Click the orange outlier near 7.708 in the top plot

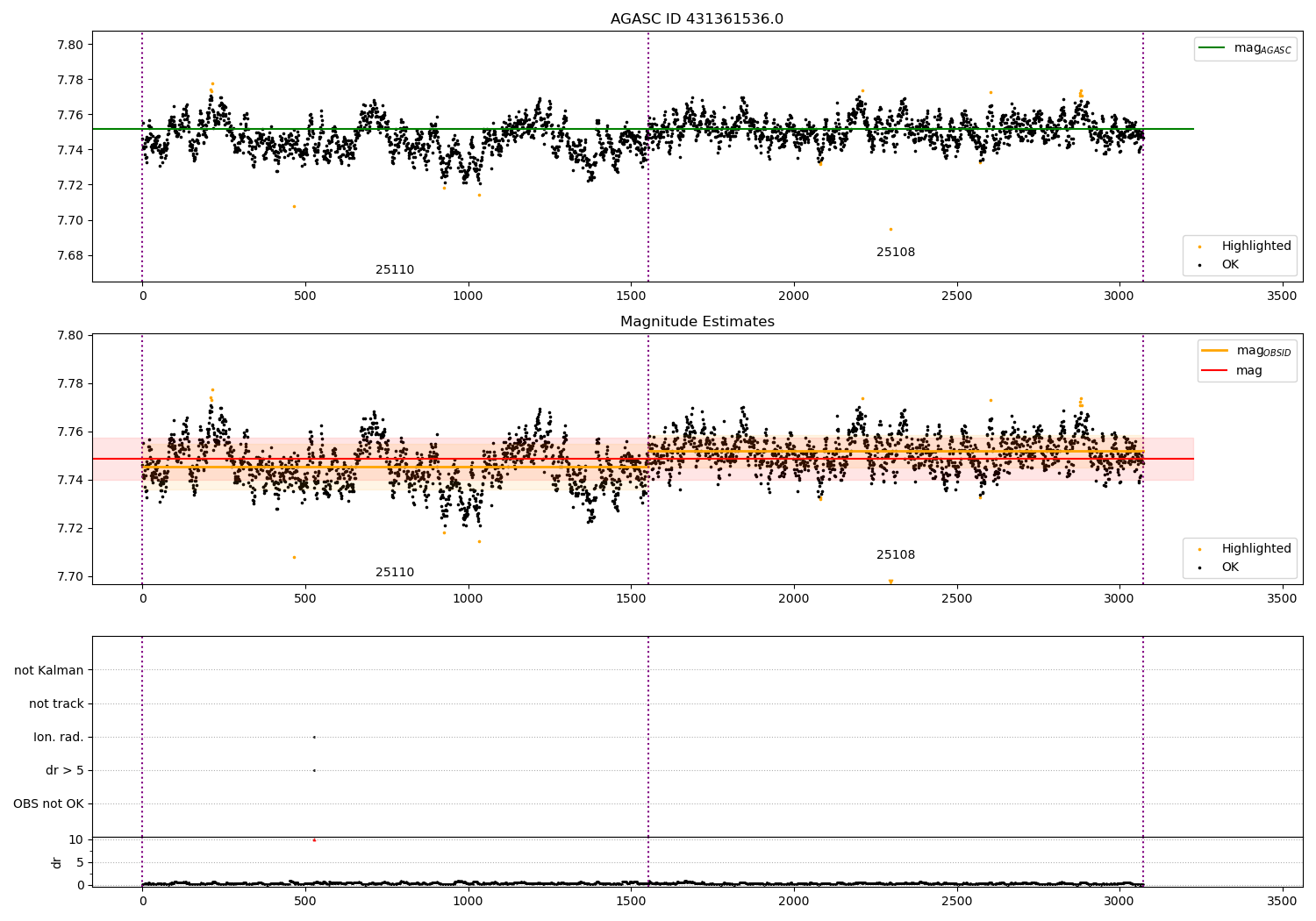(x=294, y=206)
